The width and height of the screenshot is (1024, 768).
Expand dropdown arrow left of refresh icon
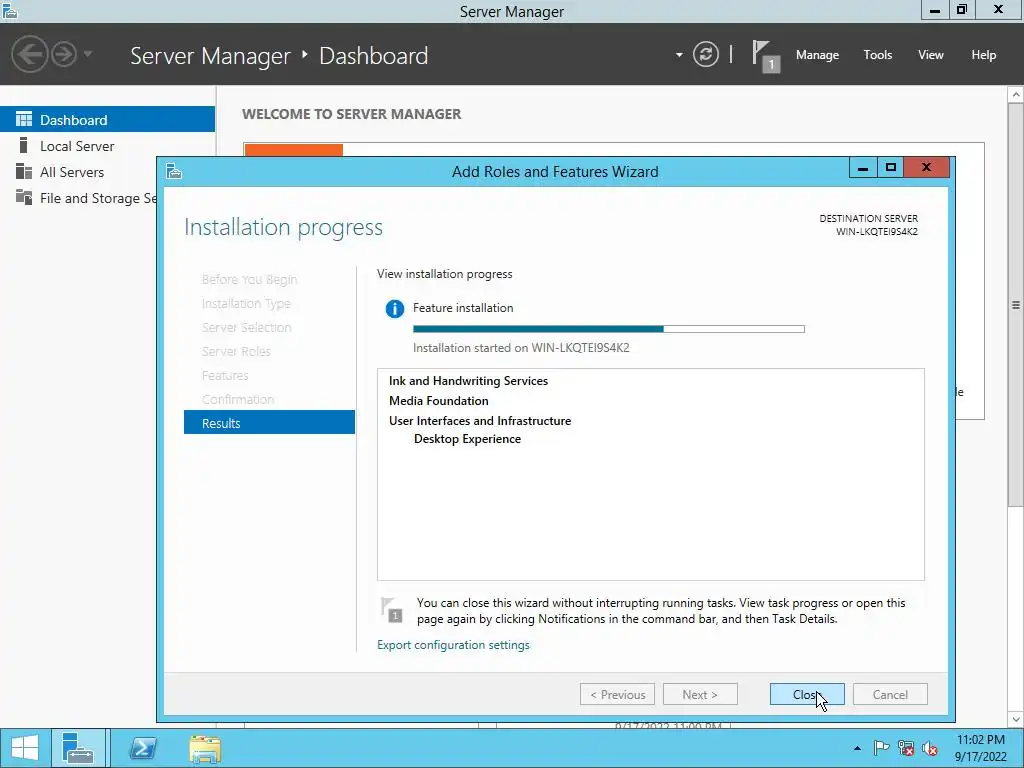[679, 55]
